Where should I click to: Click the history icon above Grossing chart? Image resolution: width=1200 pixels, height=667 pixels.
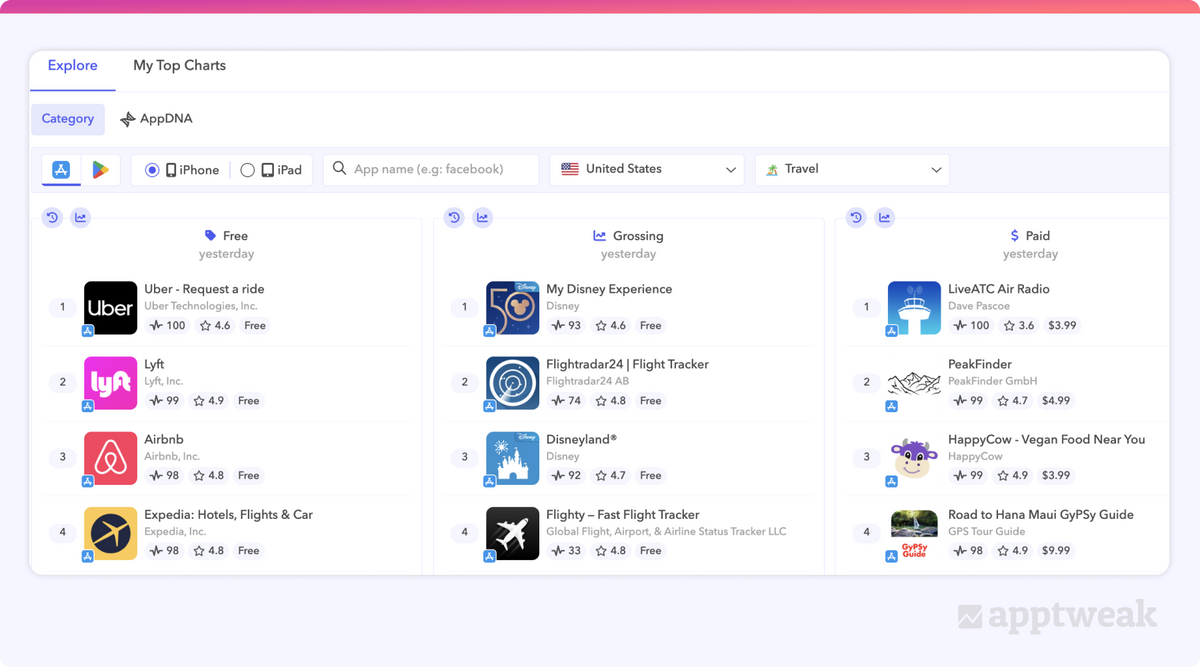click(x=454, y=217)
